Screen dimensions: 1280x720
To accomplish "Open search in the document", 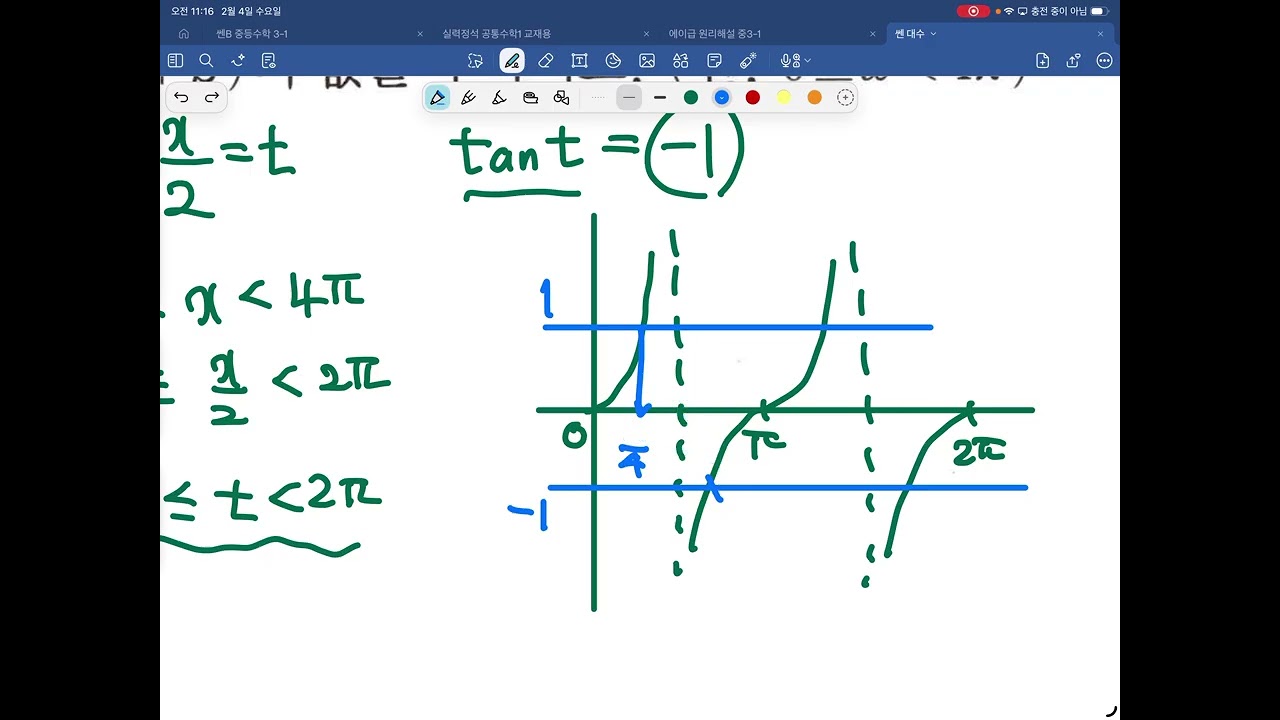I will 206,60.
